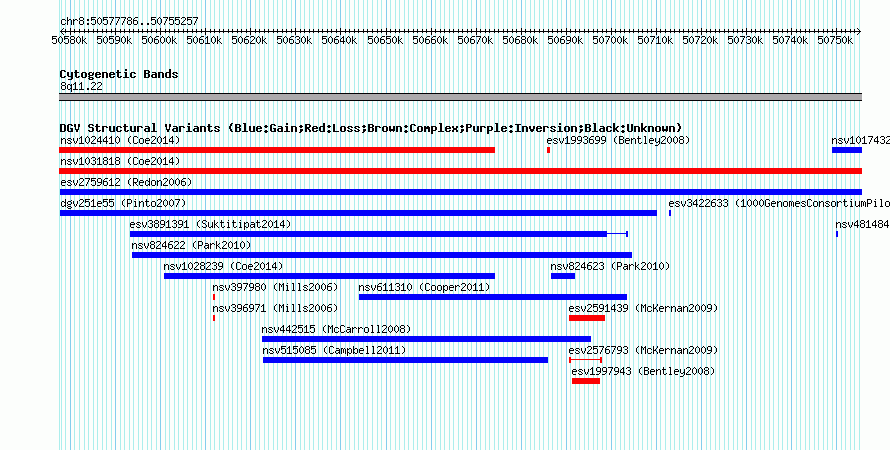This screenshot has width=890, height=450.
Task: Click the nsv824622 (Park2010) label
Action: (x=191, y=245)
